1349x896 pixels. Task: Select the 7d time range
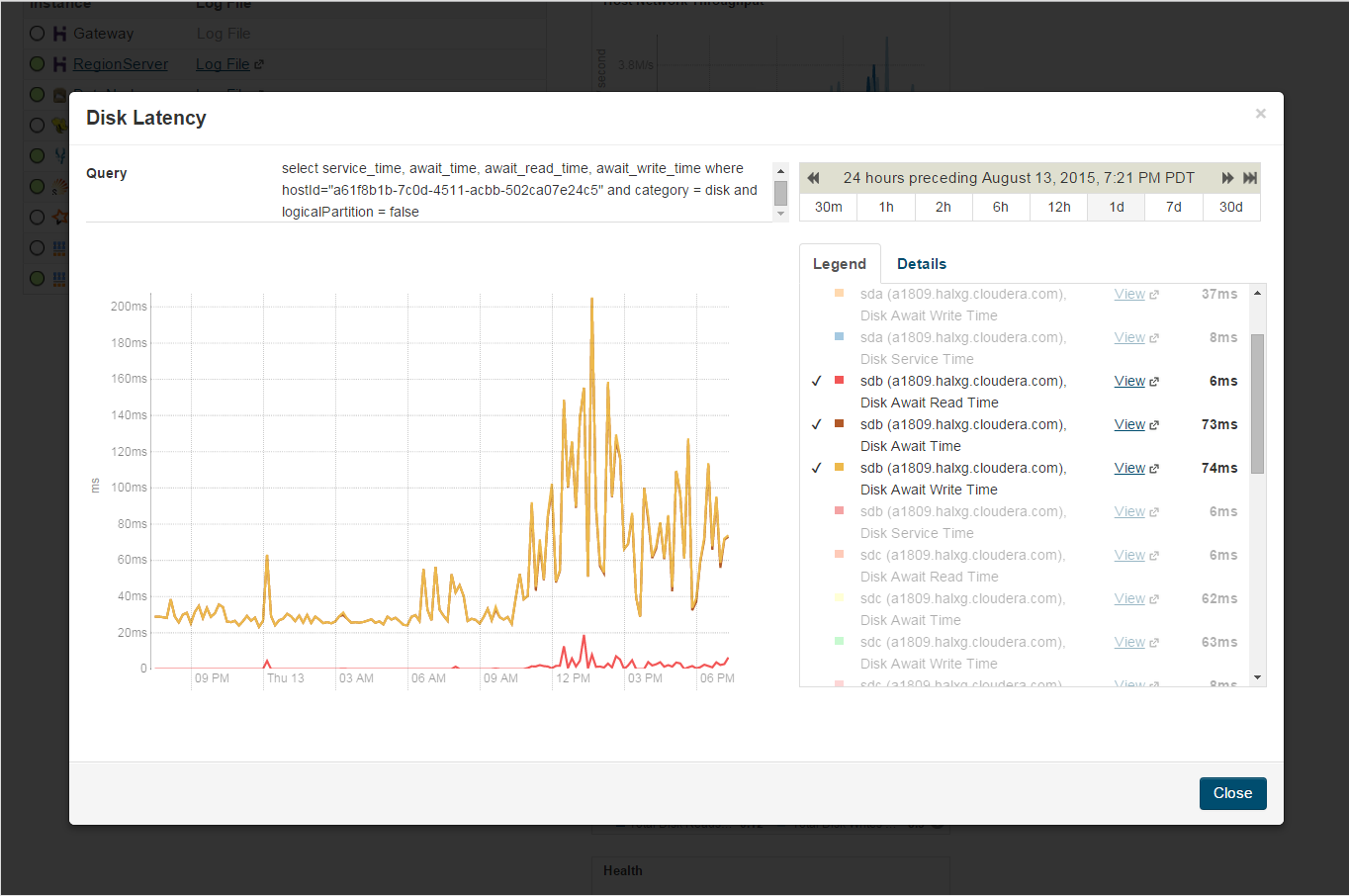point(1174,207)
